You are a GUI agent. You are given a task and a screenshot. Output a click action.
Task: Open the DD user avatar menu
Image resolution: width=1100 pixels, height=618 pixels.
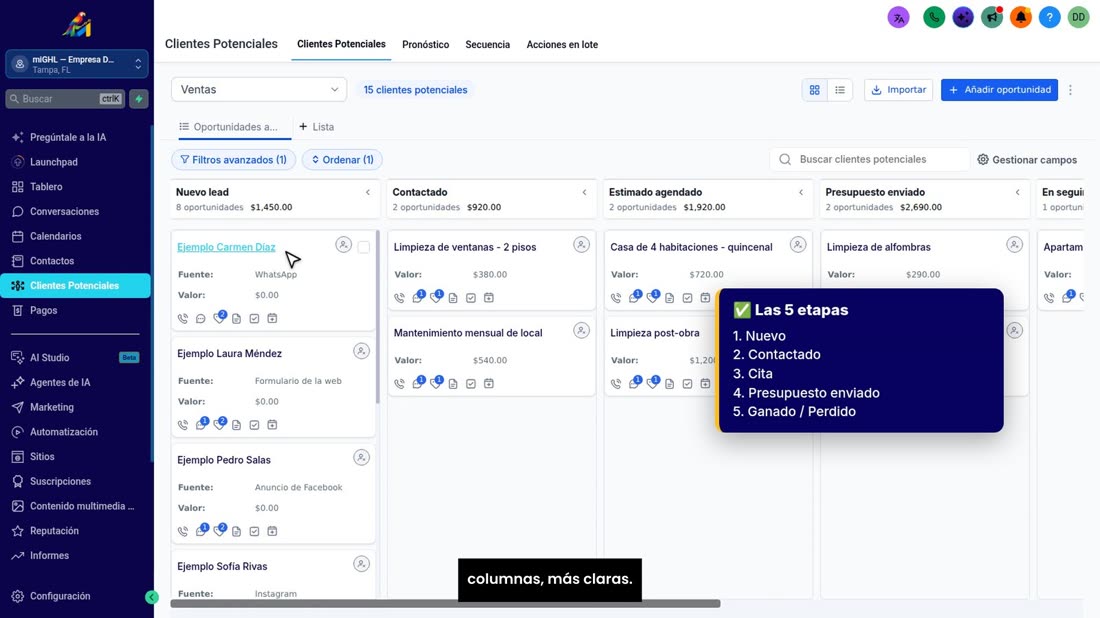[1078, 18]
